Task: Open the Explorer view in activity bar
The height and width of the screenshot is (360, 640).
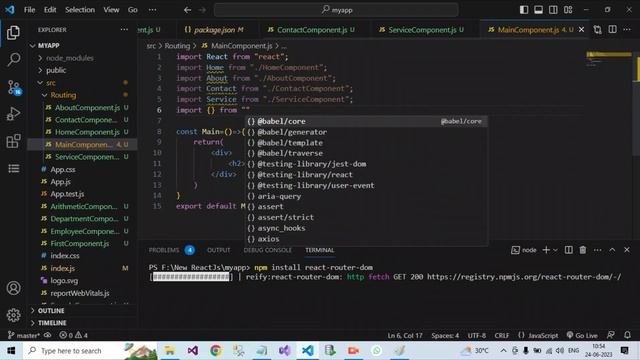Action: (13, 33)
